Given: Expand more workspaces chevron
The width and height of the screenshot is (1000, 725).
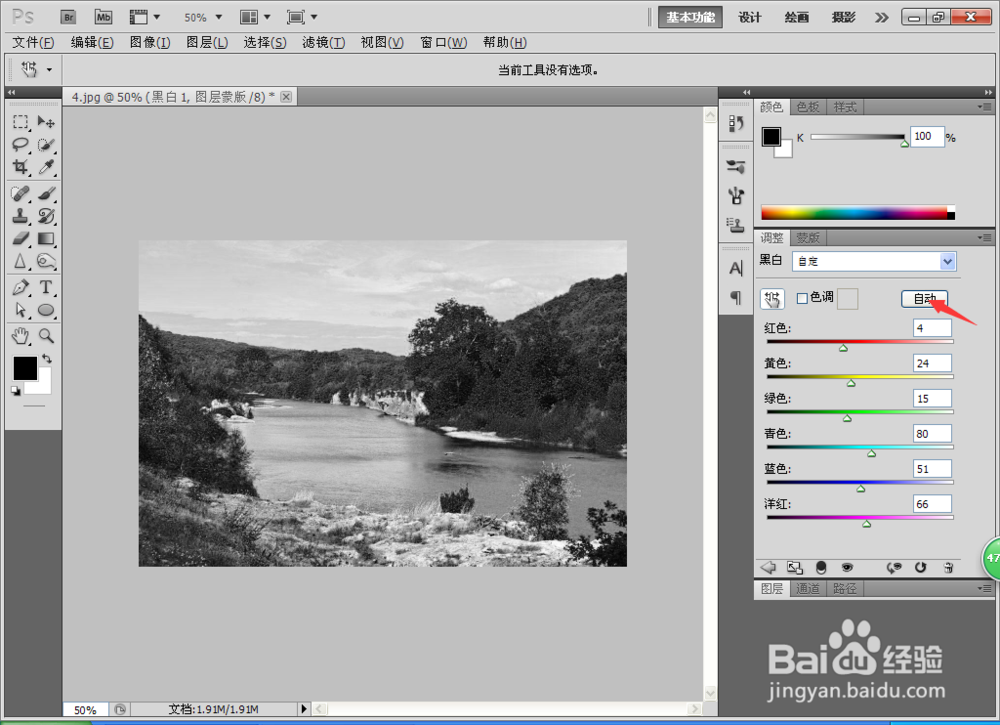Looking at the screenshot, I should [881, 17].
